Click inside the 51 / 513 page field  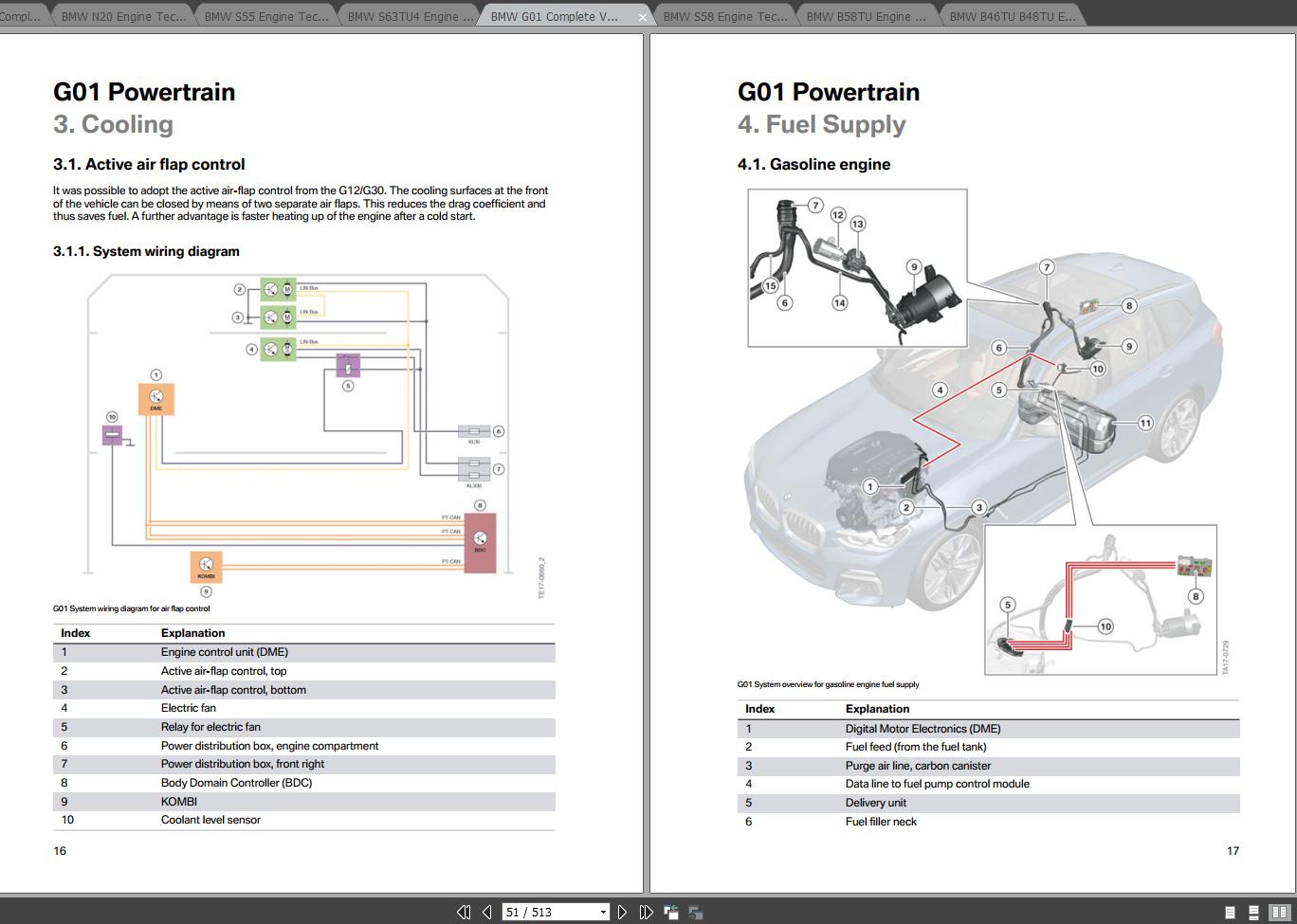(x=540, y=912)
